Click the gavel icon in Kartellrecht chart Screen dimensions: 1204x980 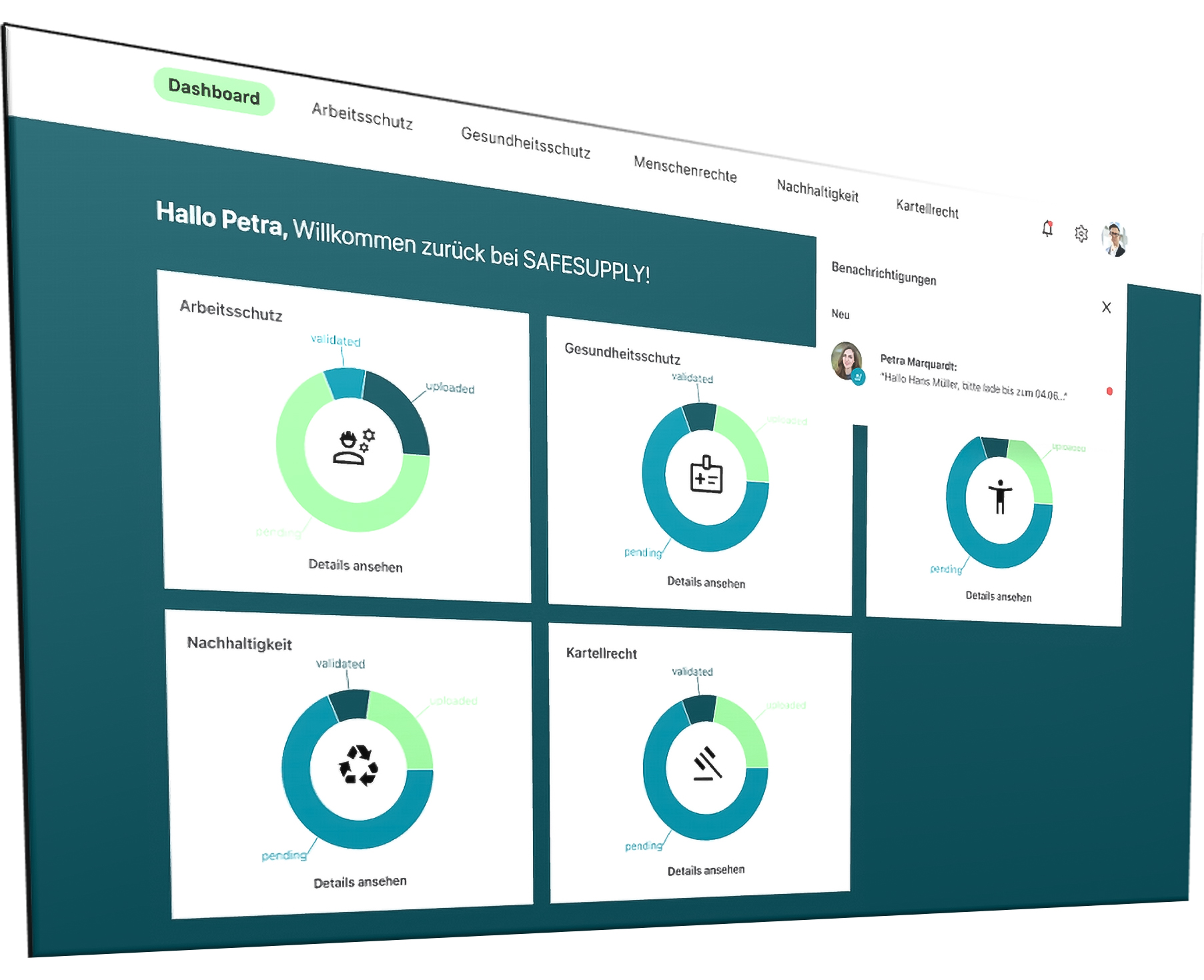(706, 765)
